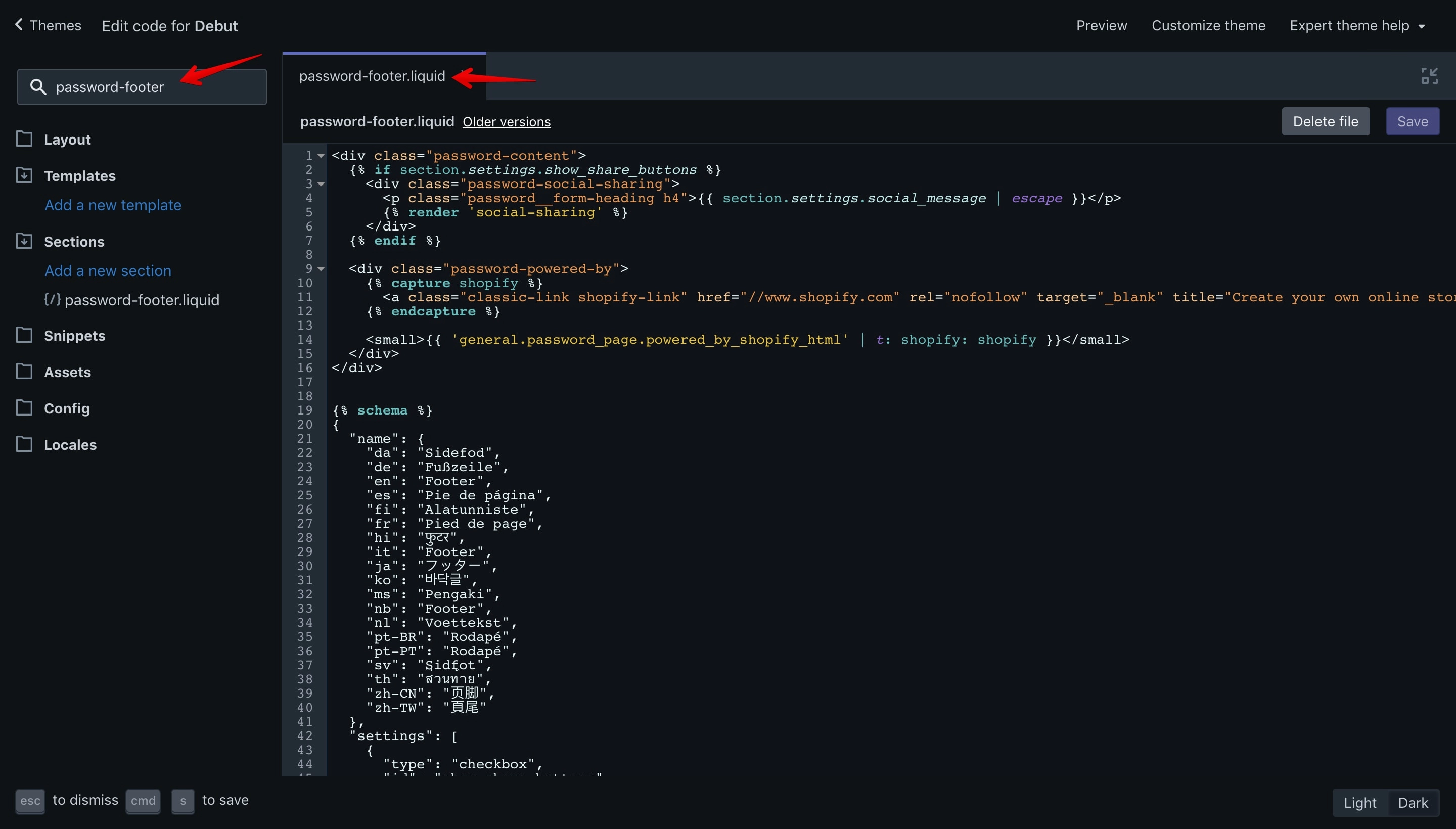Click the liquid file icon beside password-footer.liquid

pos(53,299)
